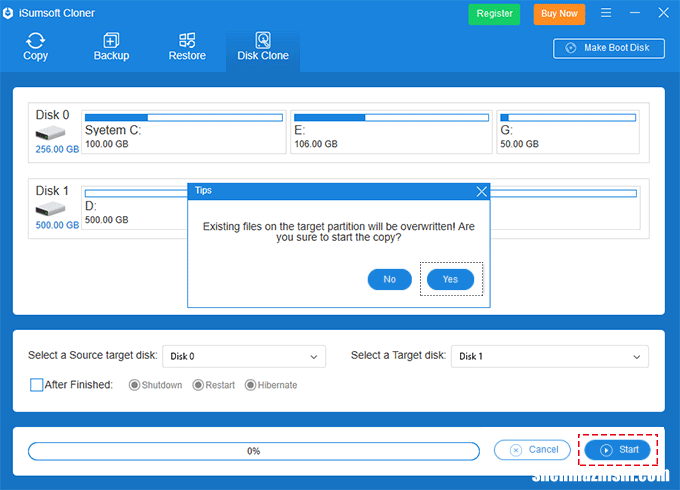Select the Shutdown radio option
680x490 pixels.
point(134,385)
